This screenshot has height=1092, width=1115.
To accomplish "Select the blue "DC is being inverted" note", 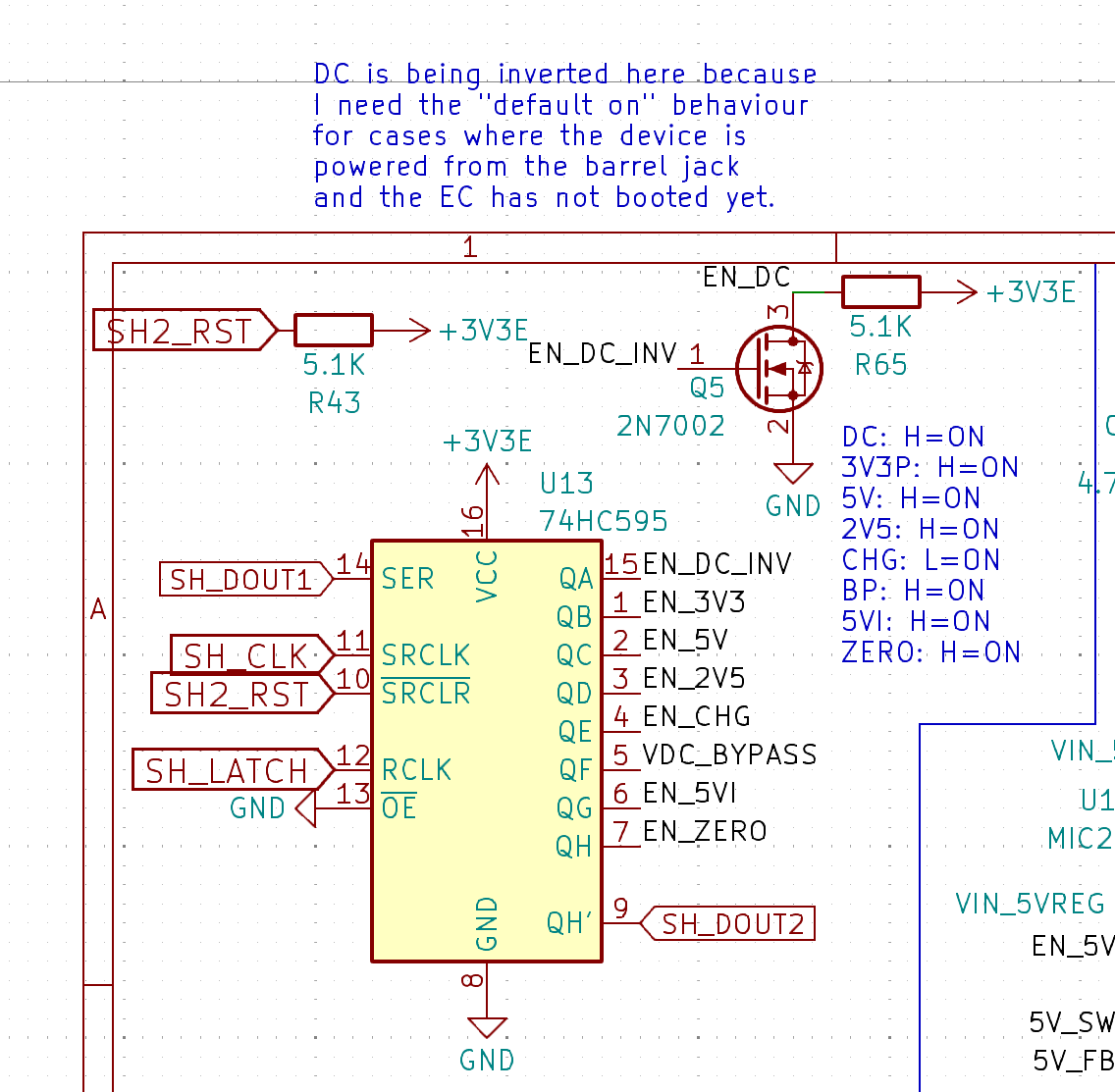I will tap(562, 135).
